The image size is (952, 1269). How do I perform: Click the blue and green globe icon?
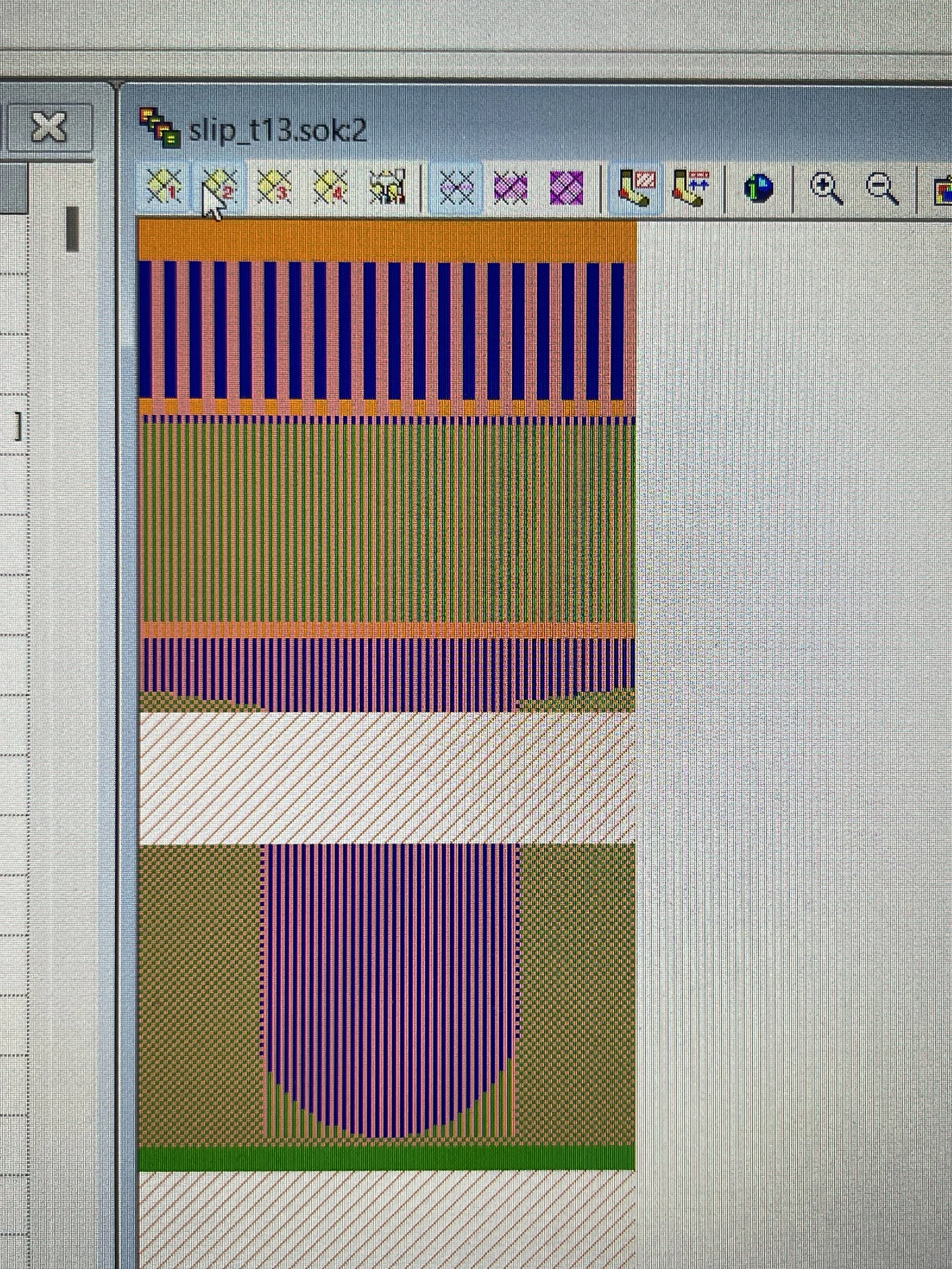click(x=759, y=188)
